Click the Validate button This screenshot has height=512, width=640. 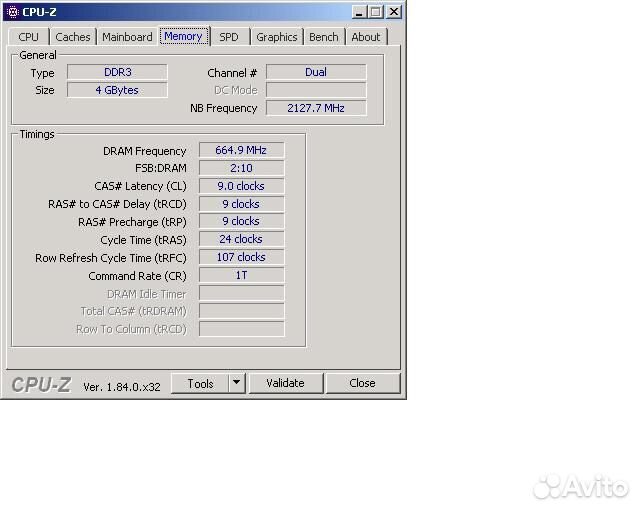(285, 383)
